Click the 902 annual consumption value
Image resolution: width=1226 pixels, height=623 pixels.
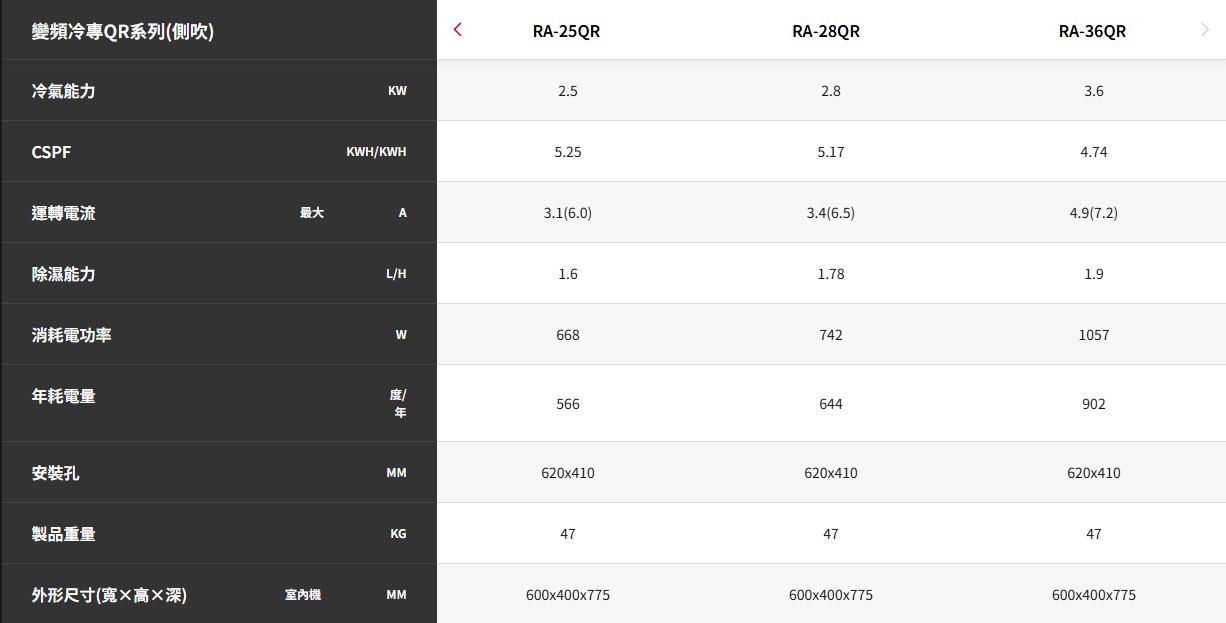[1093, 404]
